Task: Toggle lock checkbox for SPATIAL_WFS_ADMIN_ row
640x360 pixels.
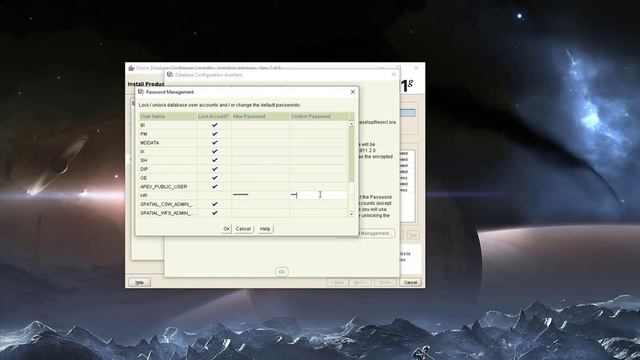Action: coord(214,213)
